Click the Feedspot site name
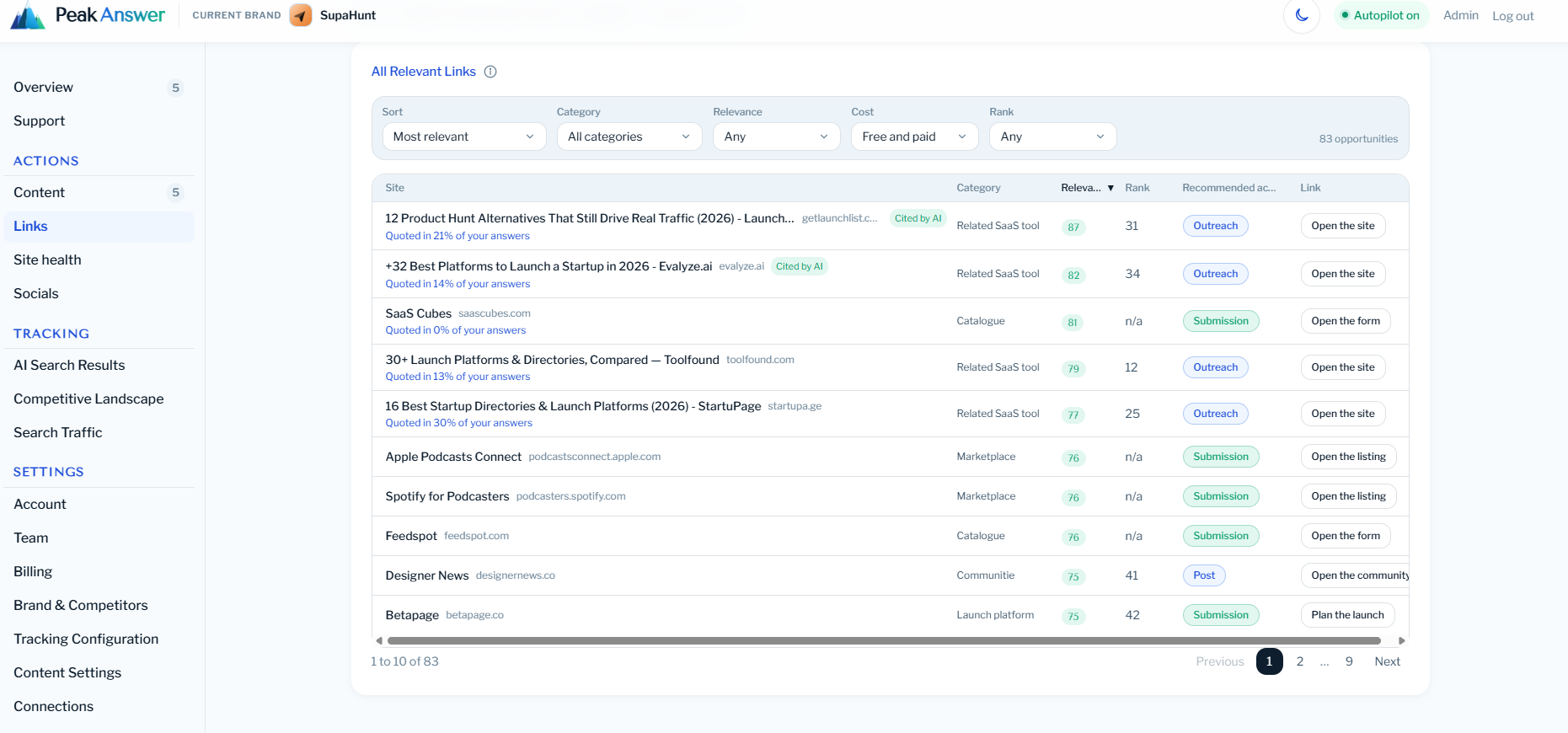Image resolution: width=1568 pixels, height=733 pixels. [411, 536]
